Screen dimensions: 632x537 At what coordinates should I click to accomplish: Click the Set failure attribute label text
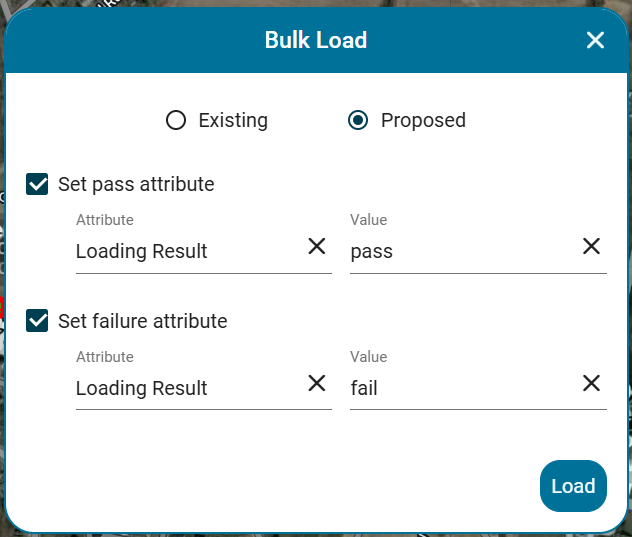pos(143,321)
